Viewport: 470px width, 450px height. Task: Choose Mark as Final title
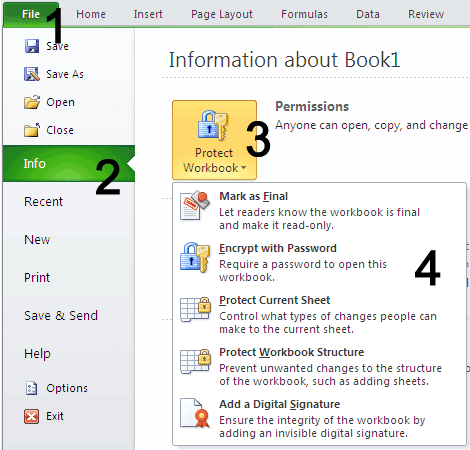(x=253, y=196)
